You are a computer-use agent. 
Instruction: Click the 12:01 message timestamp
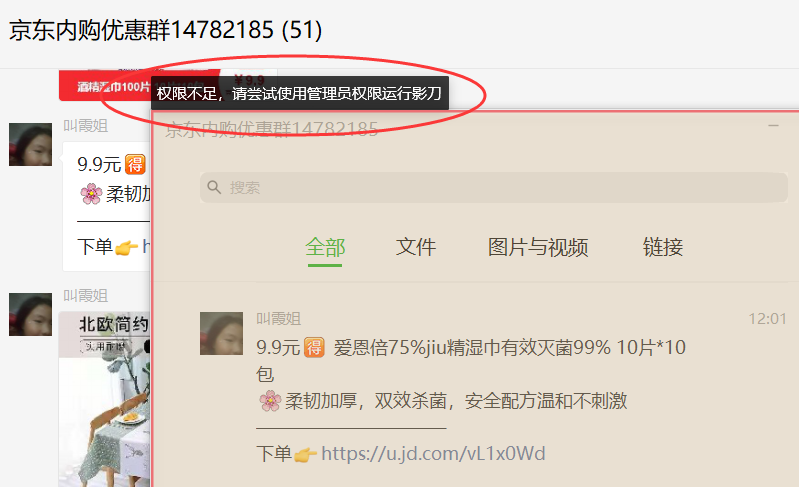[767, 319]
